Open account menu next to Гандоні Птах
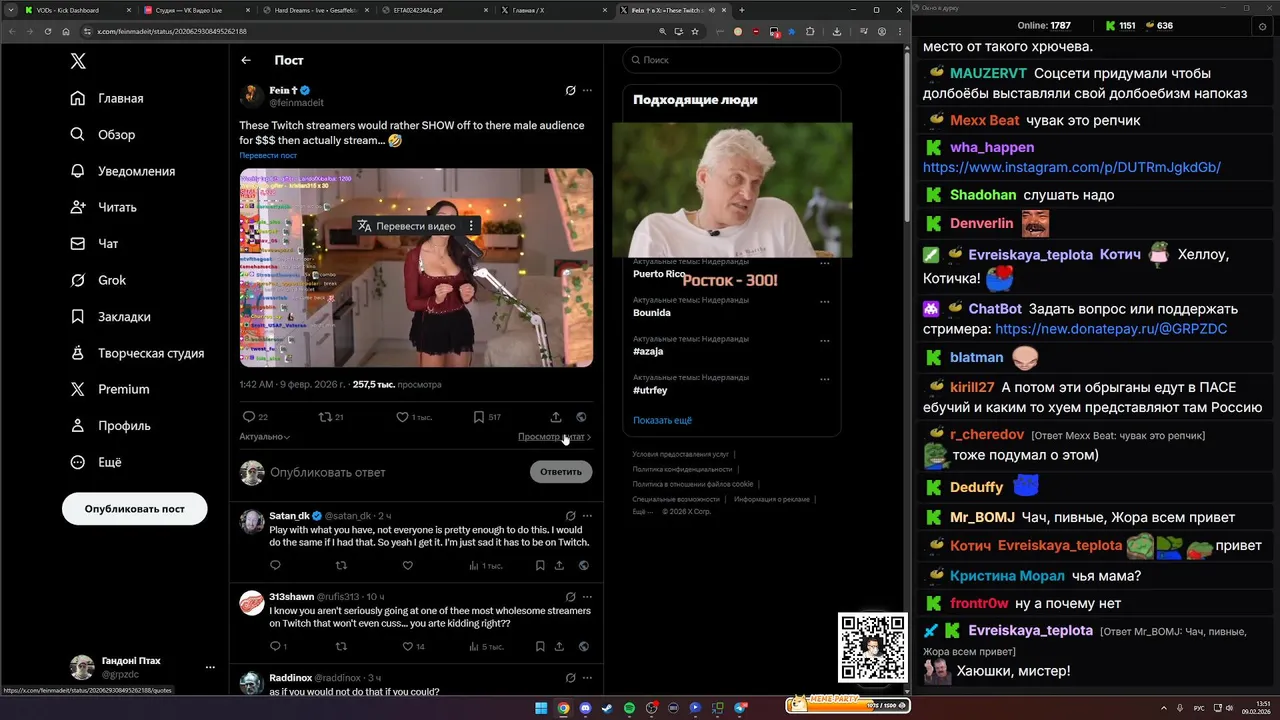The height and width of the screenshot is (720, 1280). (x=210, y=667)
